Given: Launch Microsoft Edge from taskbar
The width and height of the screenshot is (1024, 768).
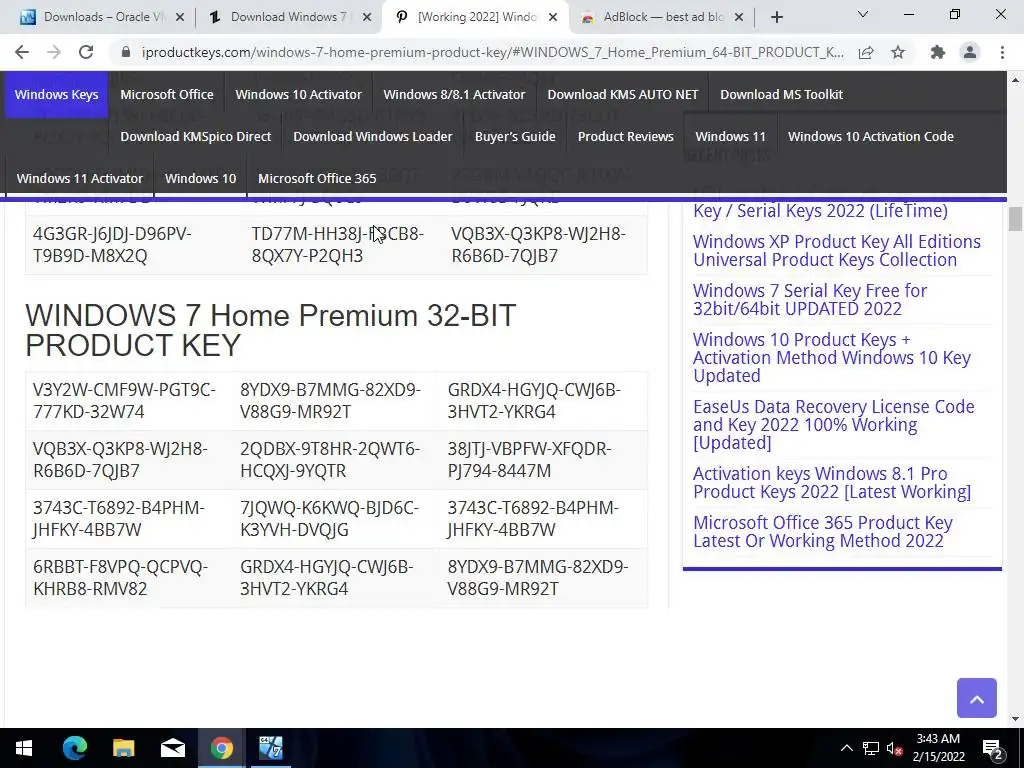Looking at the screenshot, I should pyautogui.click(x=74, y=748).
